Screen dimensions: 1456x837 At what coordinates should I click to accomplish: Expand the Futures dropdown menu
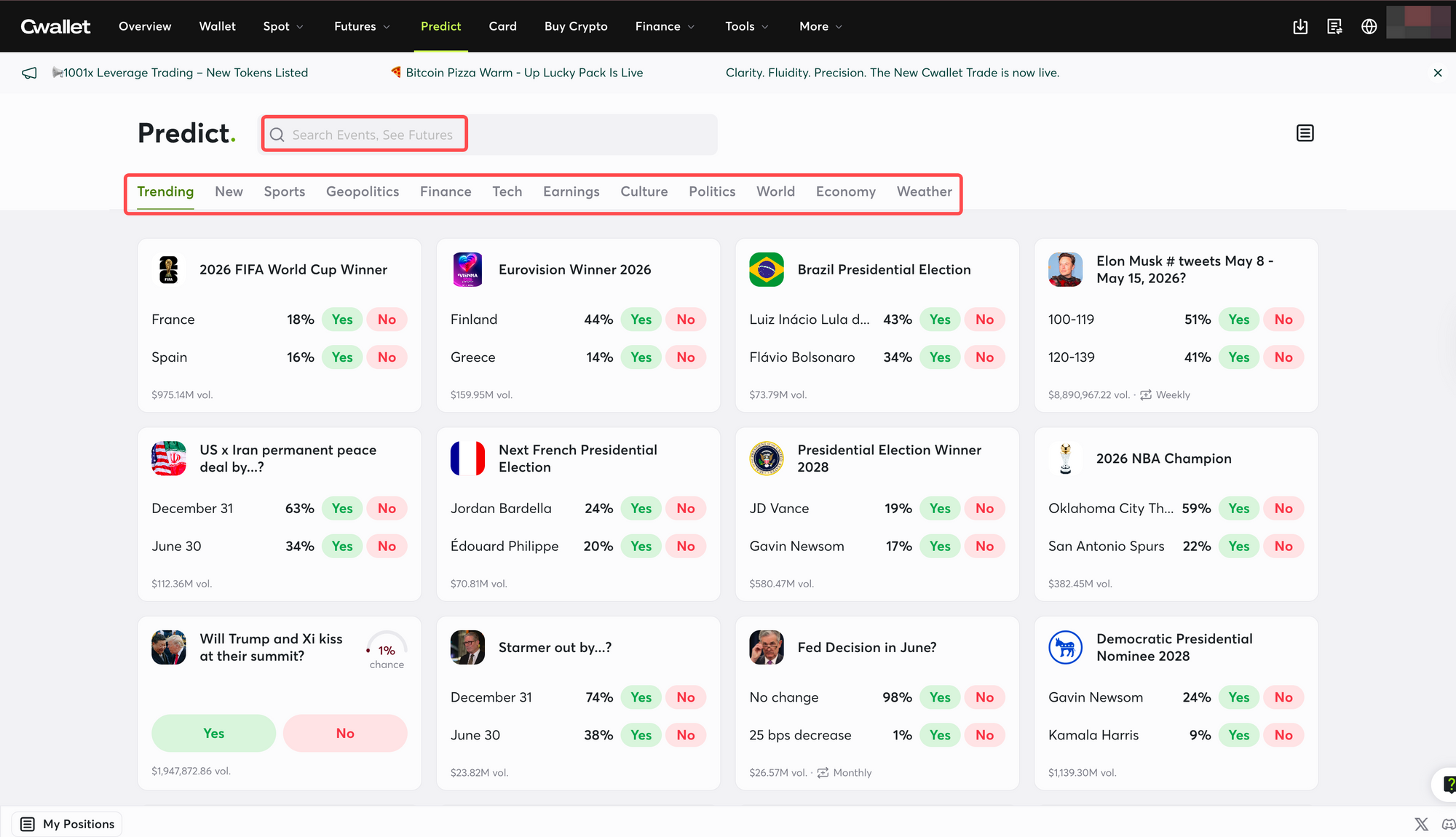tap(362, 27)
